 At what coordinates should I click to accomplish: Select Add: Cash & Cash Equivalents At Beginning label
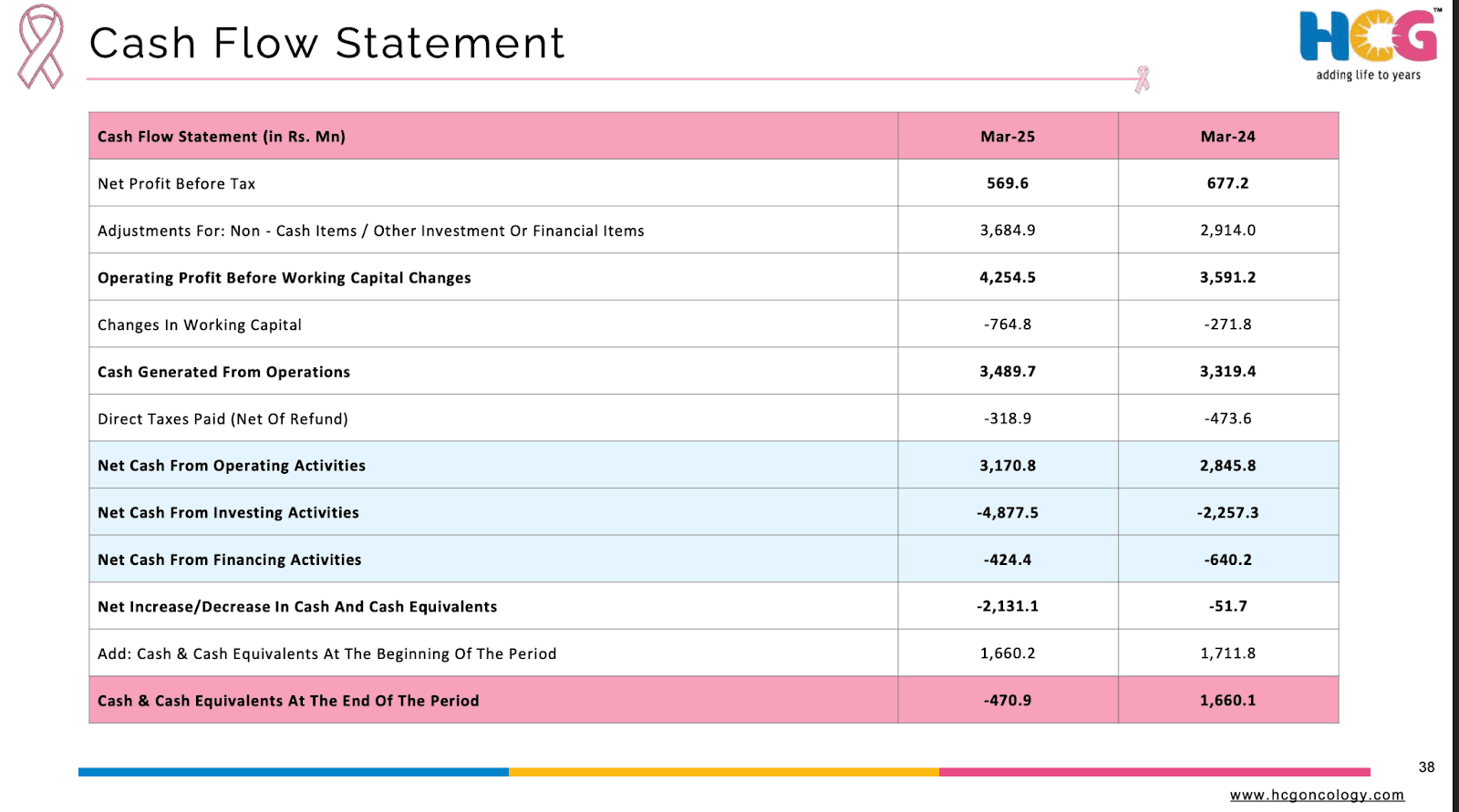pyautogui.click(x=327, y=654)
